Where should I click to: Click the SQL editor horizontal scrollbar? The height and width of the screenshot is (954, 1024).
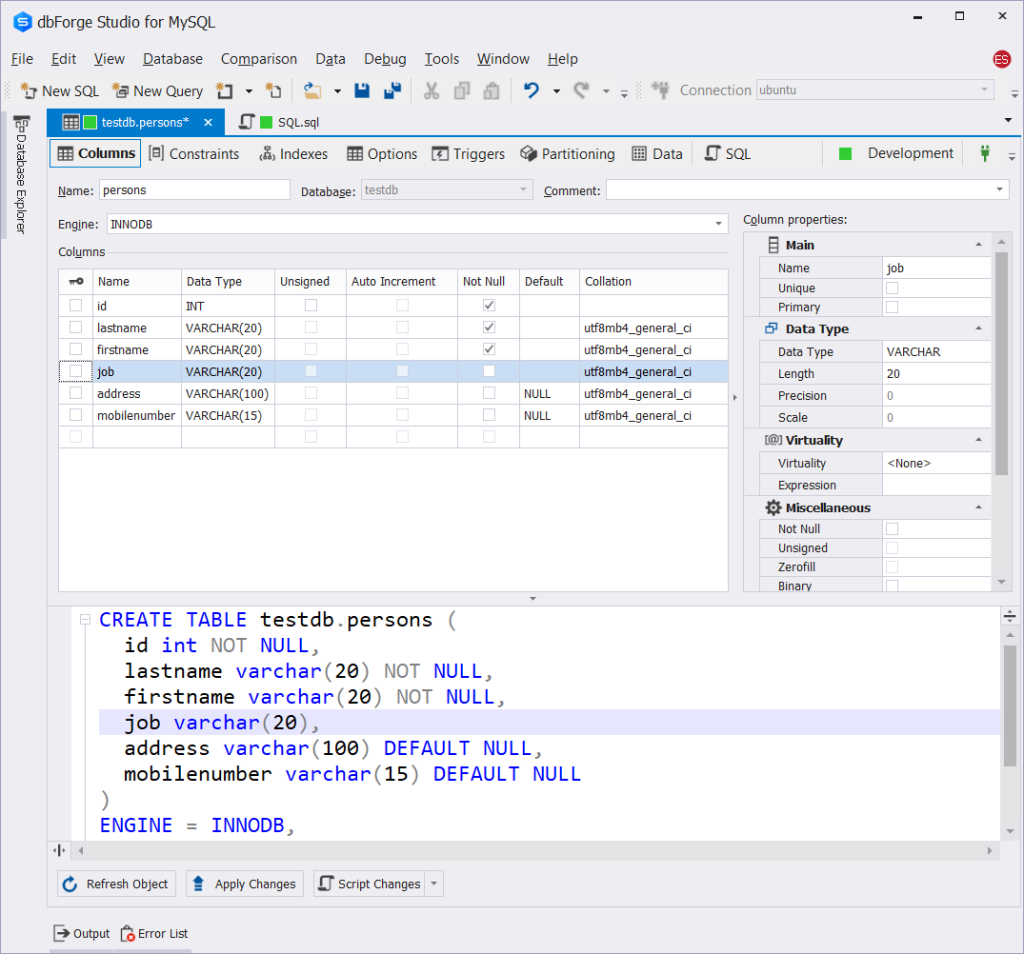point(534,850)
